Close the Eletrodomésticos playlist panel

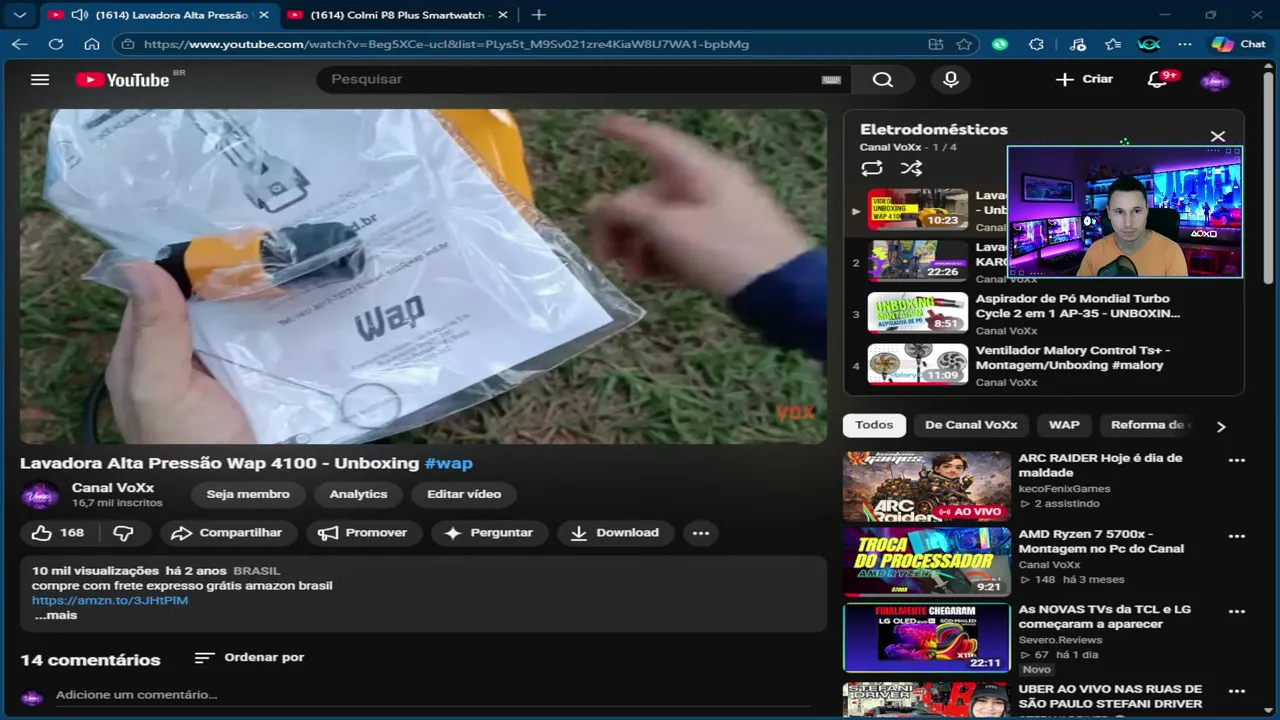pos(1217,136)
